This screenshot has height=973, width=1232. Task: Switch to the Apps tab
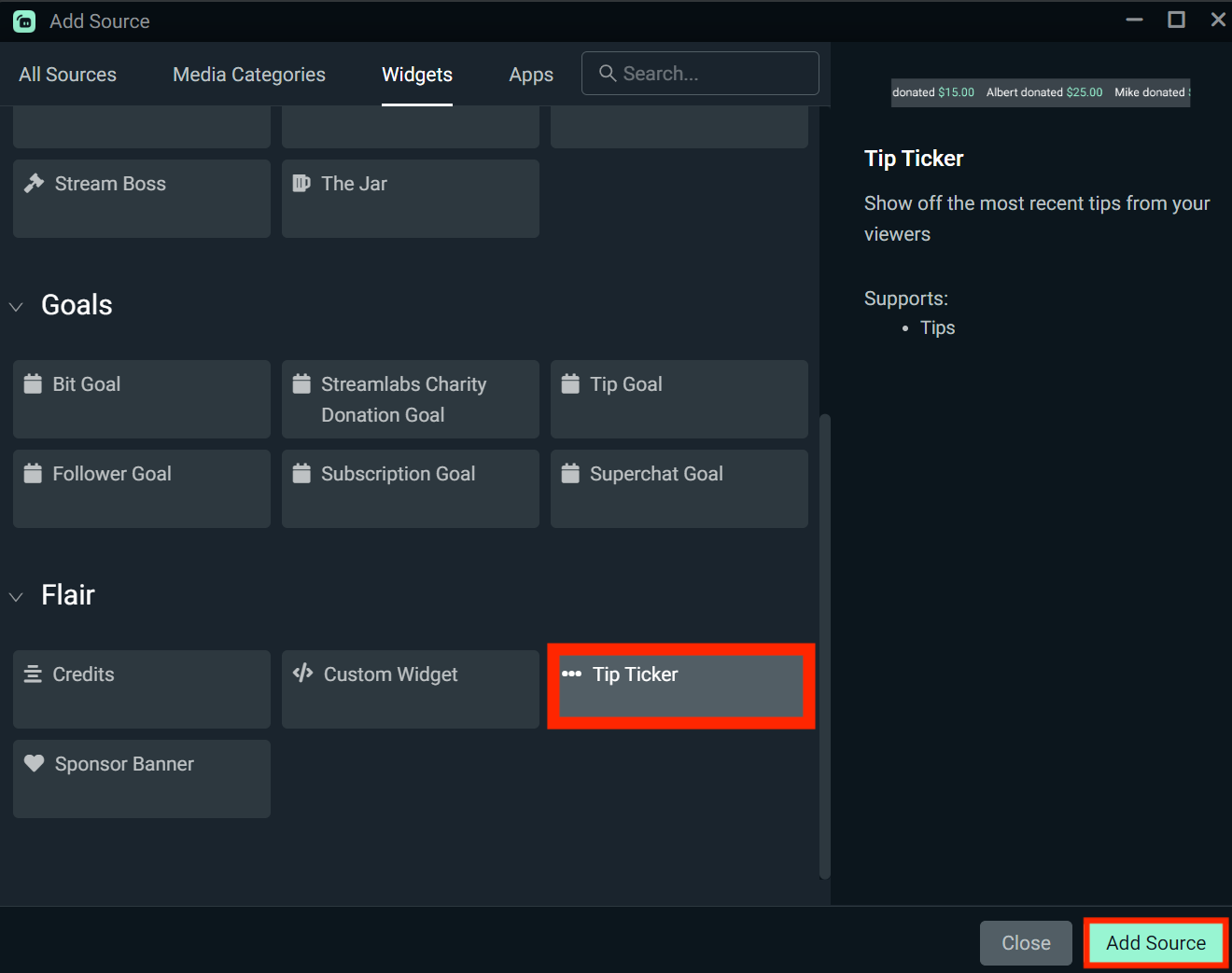[x=530, y=74]
